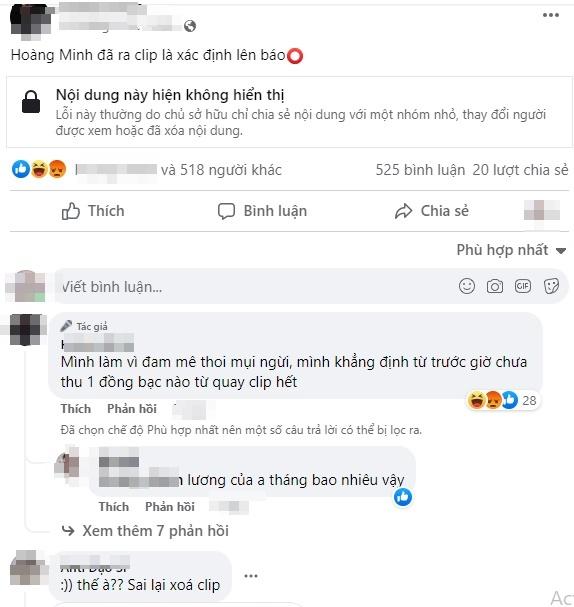Open the Phù hợp nhất sort dropdown
Viewport: 574px width, 607px height.
511,250
